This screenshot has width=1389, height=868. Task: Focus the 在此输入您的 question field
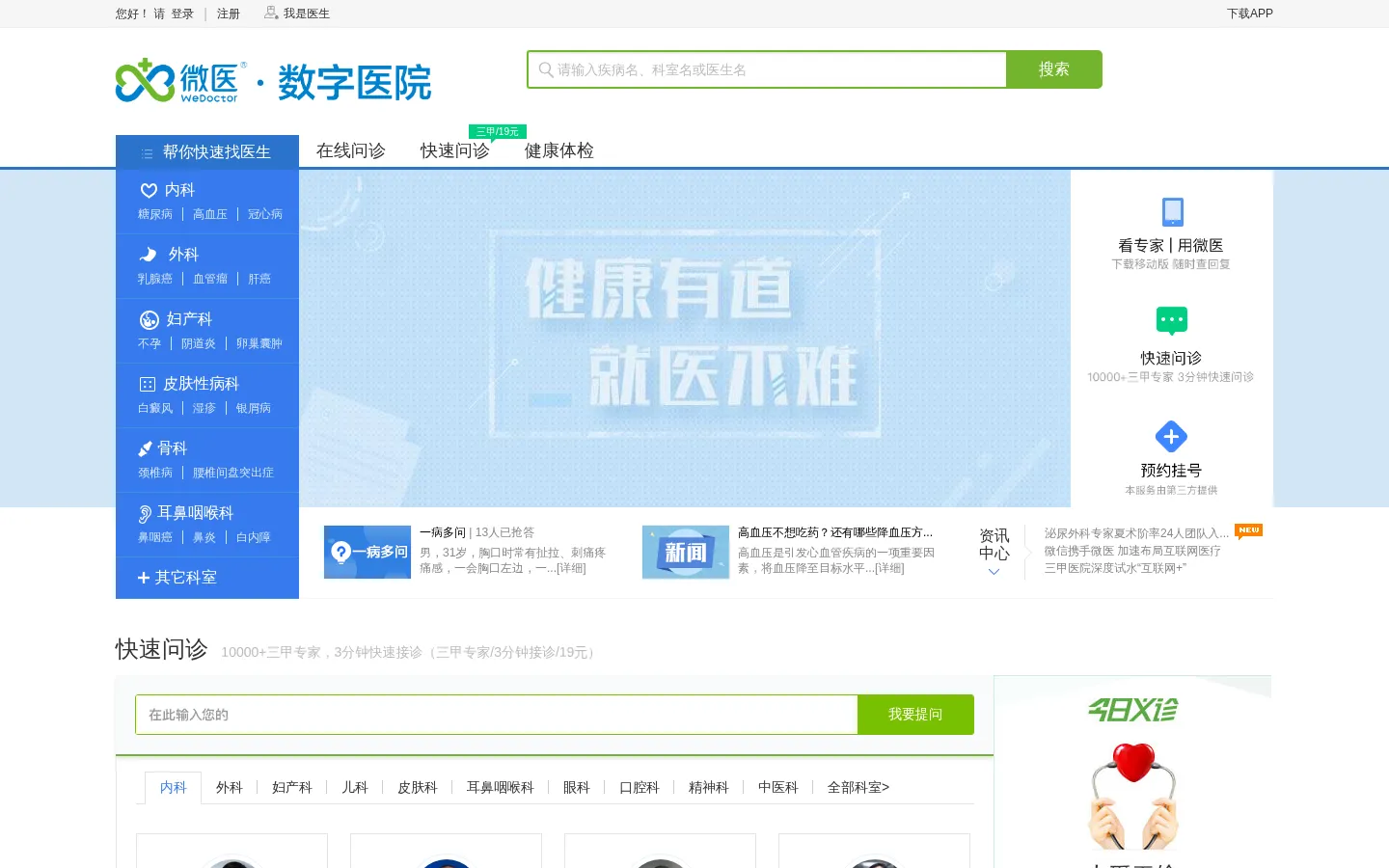tap(497, 715)
